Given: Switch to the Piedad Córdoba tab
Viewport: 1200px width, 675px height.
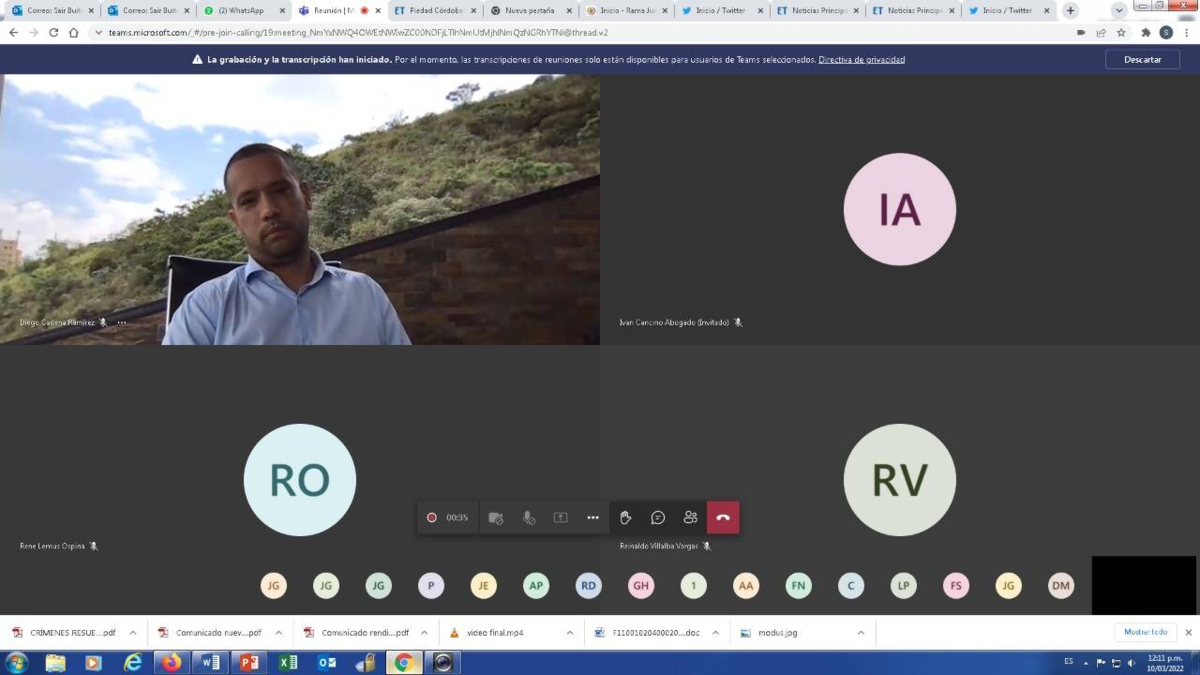Looking at the screenshot, I should [435, 10].
